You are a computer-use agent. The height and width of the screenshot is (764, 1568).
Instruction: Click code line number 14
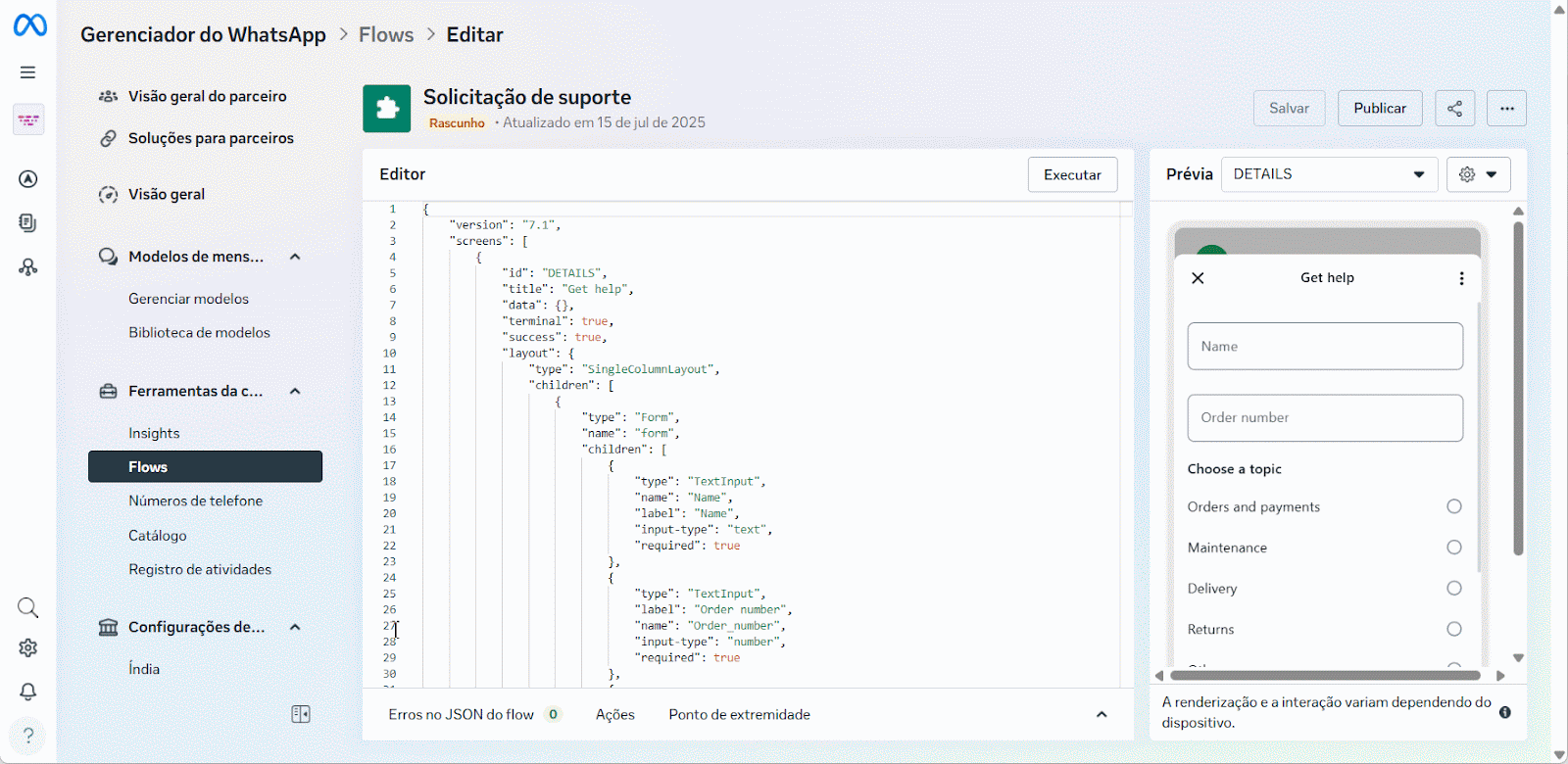390,417
